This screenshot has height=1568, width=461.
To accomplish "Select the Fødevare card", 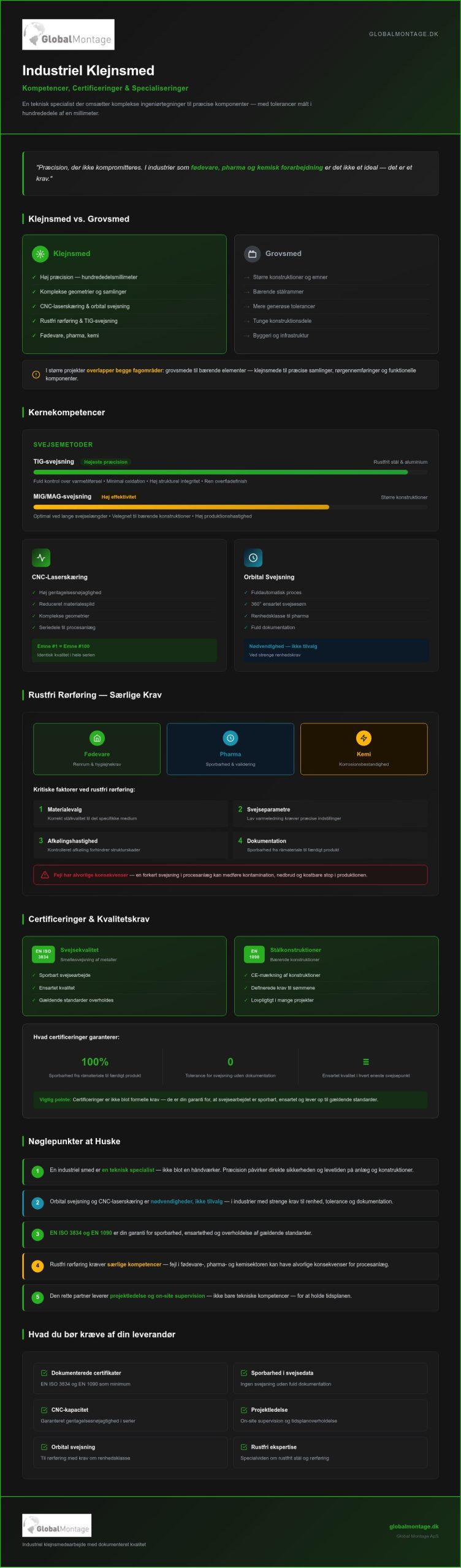I will [97, 749].
